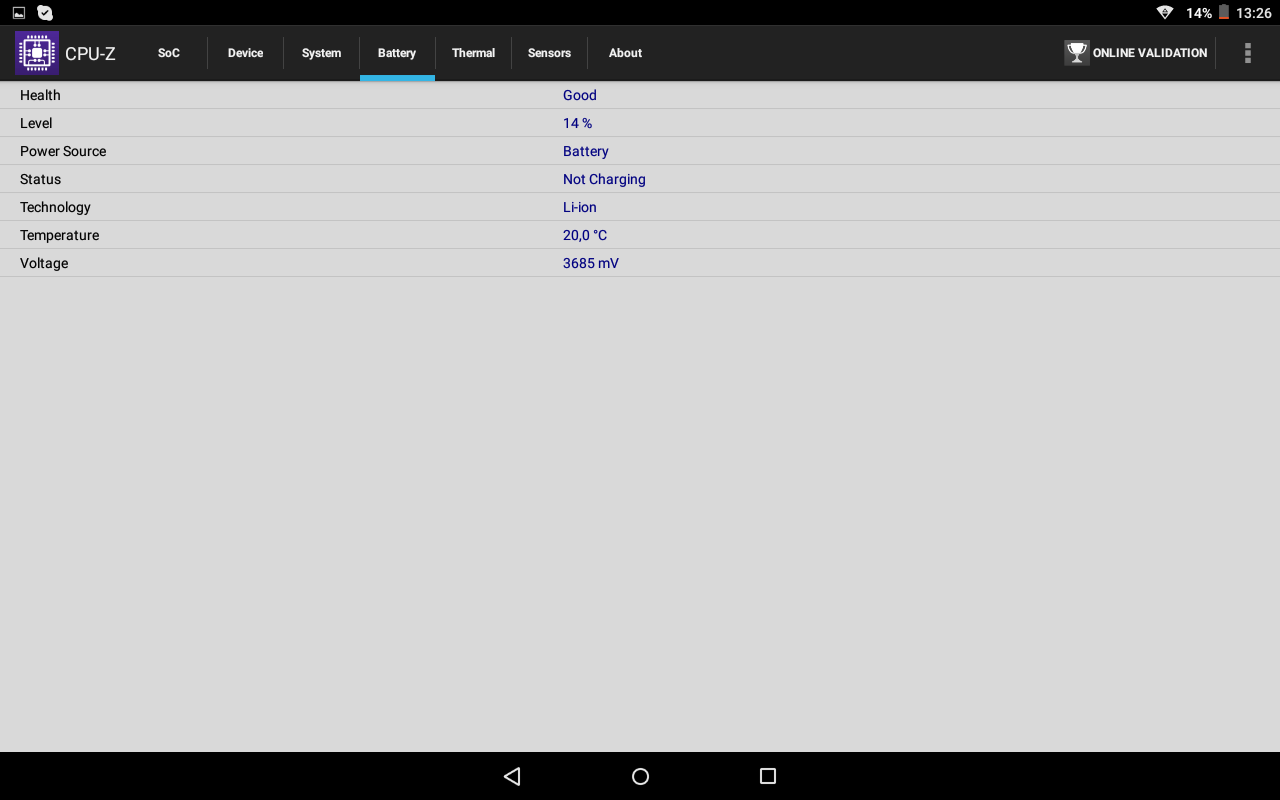Select the Level row label
The image size is (1280, 800).
(36, 123)
